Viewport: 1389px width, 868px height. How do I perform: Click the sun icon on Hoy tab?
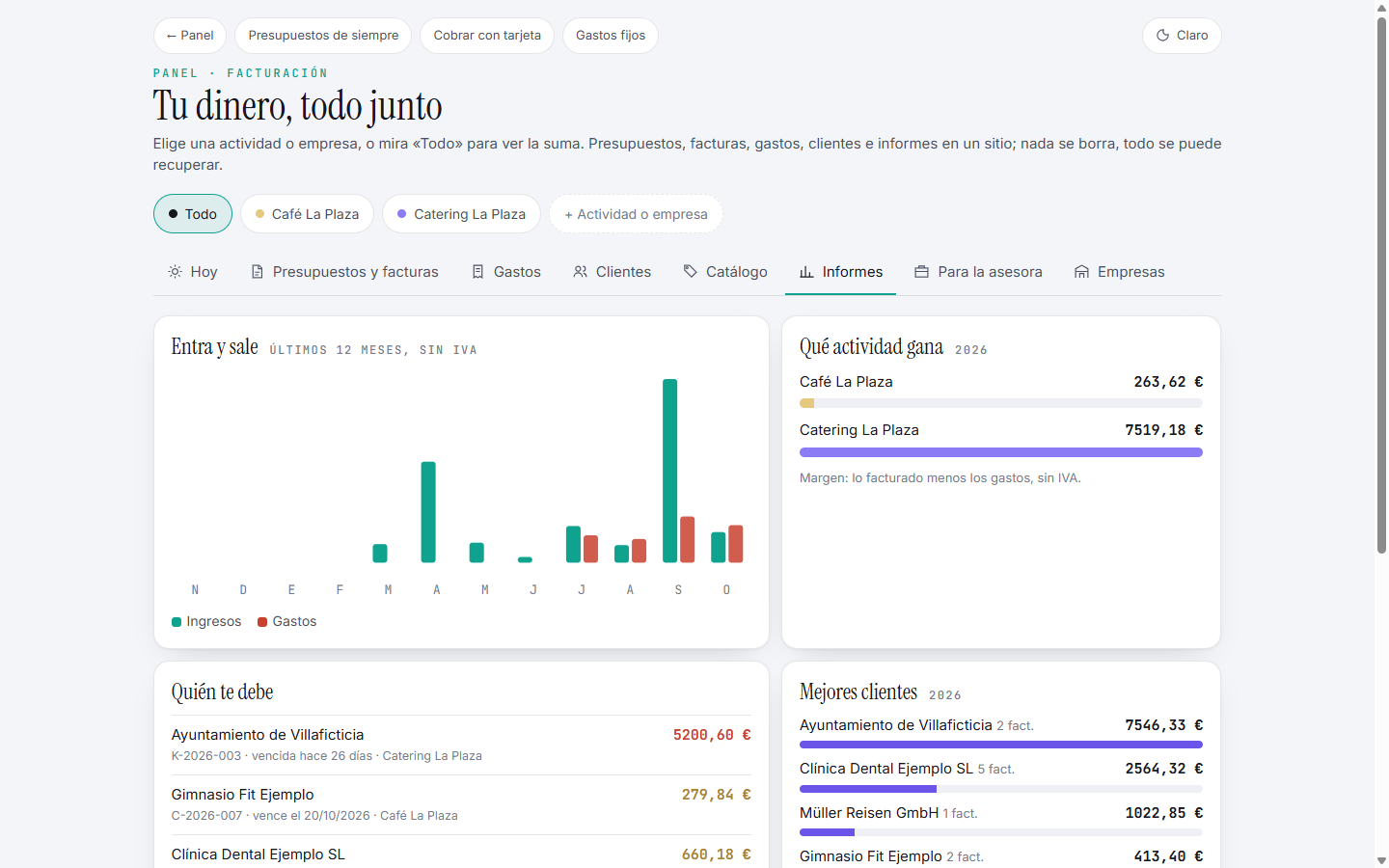(175, 272)
